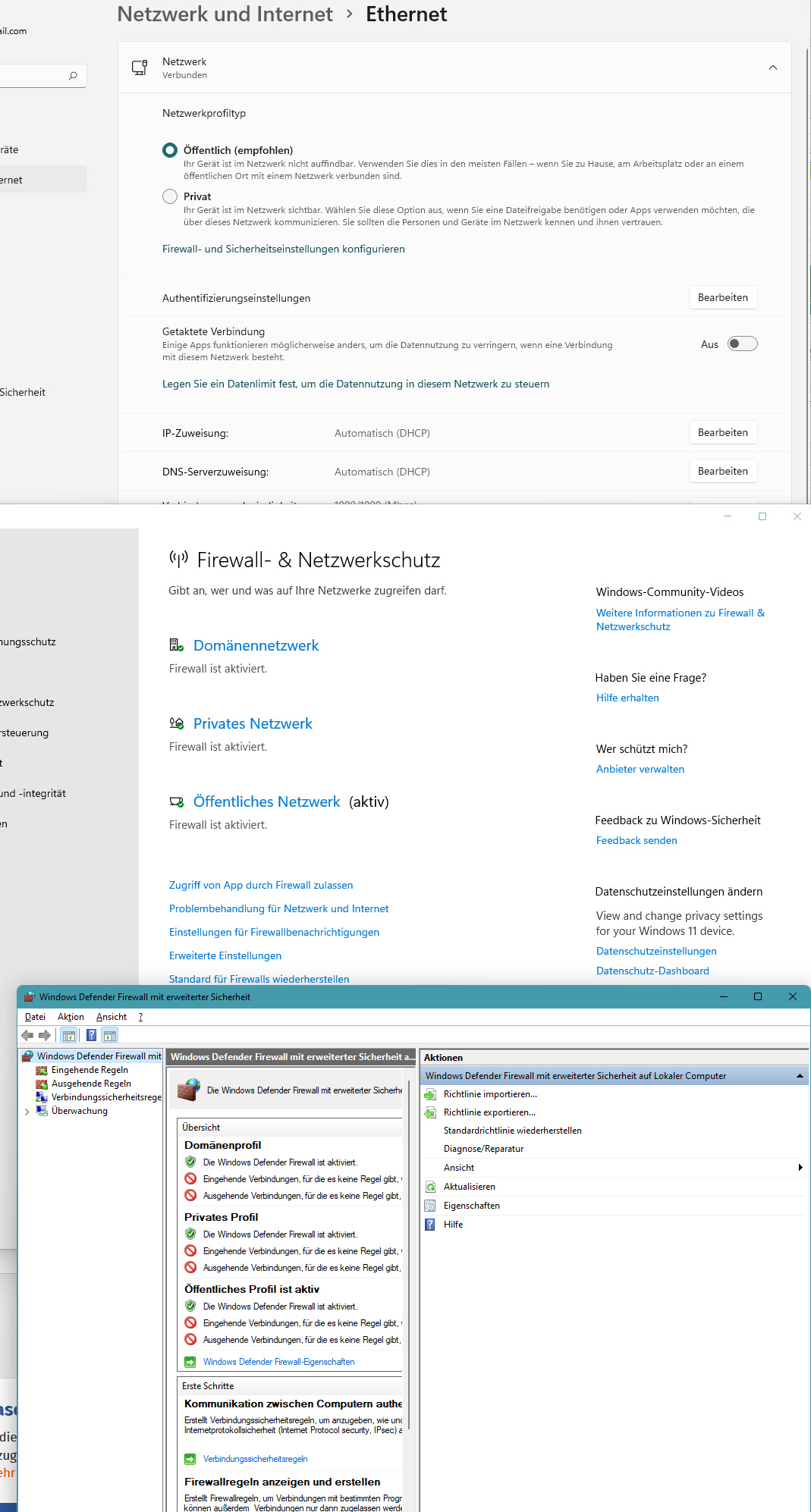811x1512 pixels.
Task: Open Domänennetzwerk firewall settings
Action: tap(256, 645)
